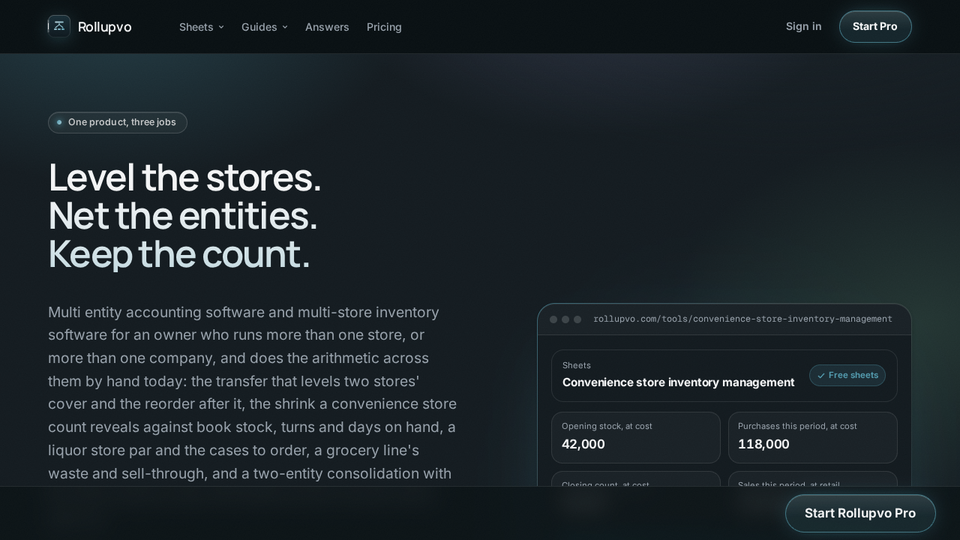Click the 'Keep the count.' headline line
The height and width of the screenshot is (540, 960).
click(179, 254)
